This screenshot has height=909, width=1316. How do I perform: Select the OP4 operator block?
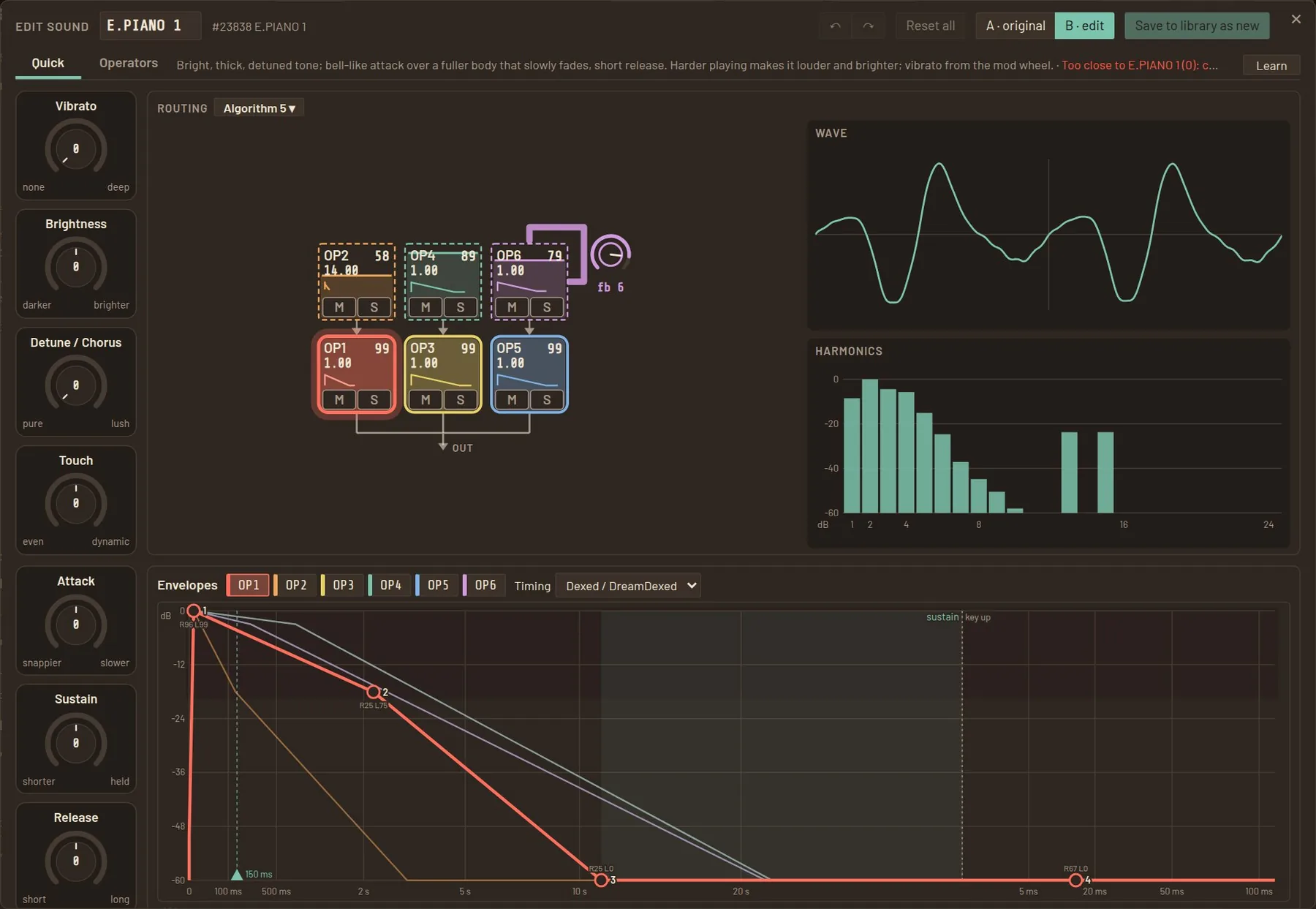pyautogui.click(x=443, y=282)
